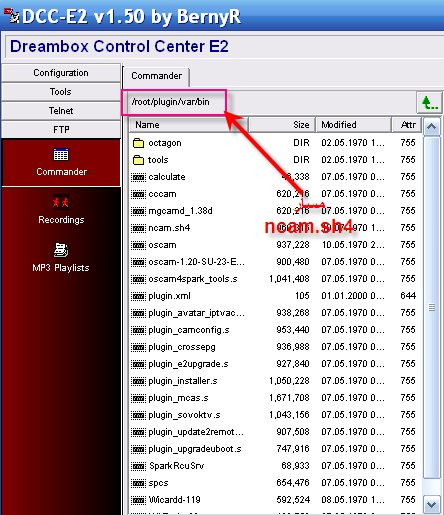Image resolution: width=444 pixels, height=515 pixels.
Task: Click the cccam file icon
Action: (138, 194)
